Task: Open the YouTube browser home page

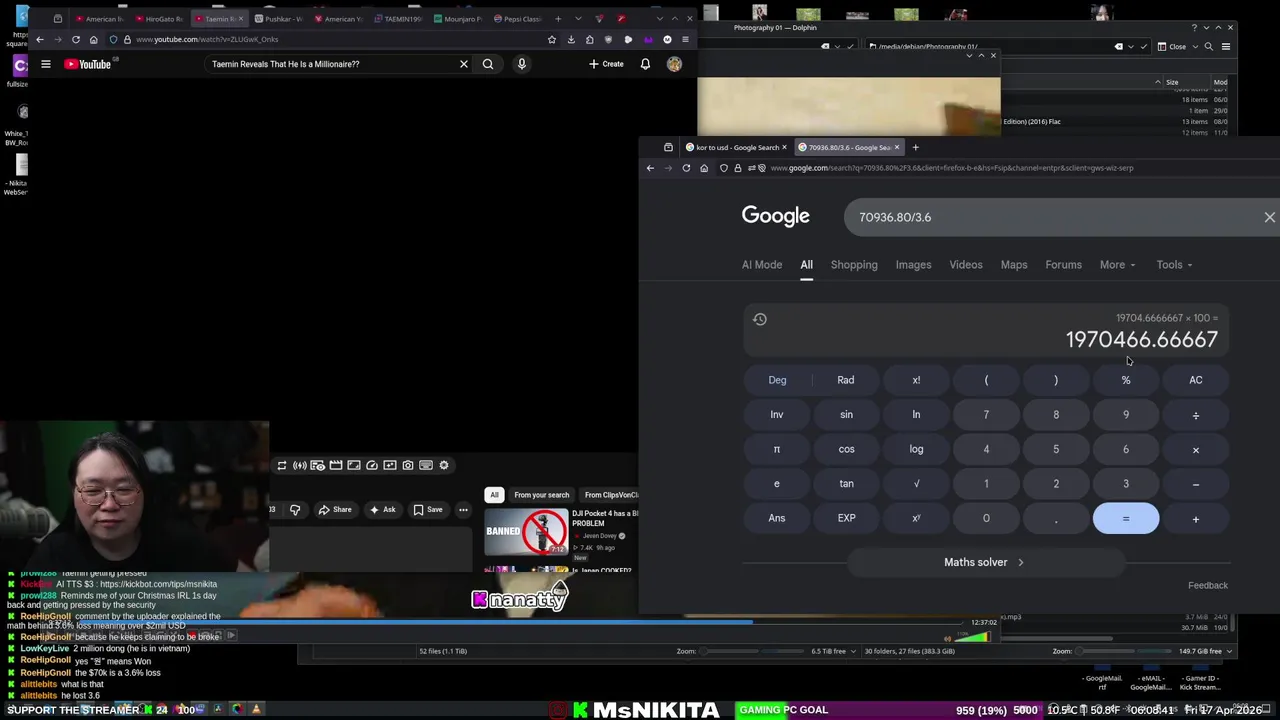Action: [x=93, y=39]
